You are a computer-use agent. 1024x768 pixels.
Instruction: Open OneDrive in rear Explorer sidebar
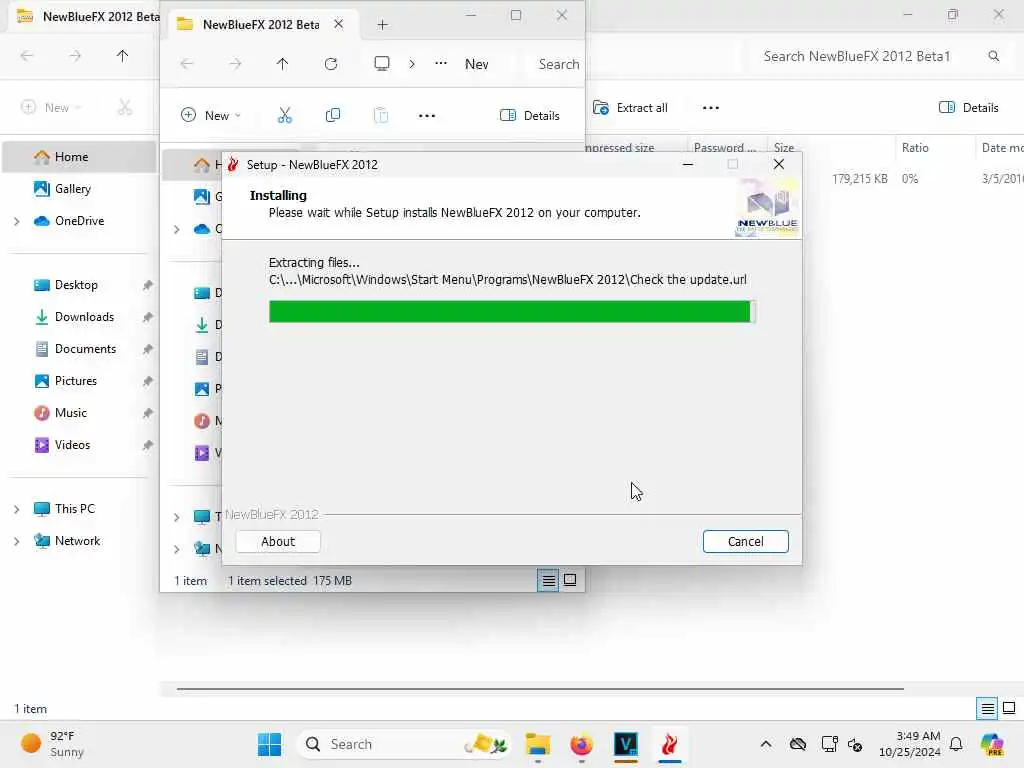pyautogui.click(x=79, y=221)
